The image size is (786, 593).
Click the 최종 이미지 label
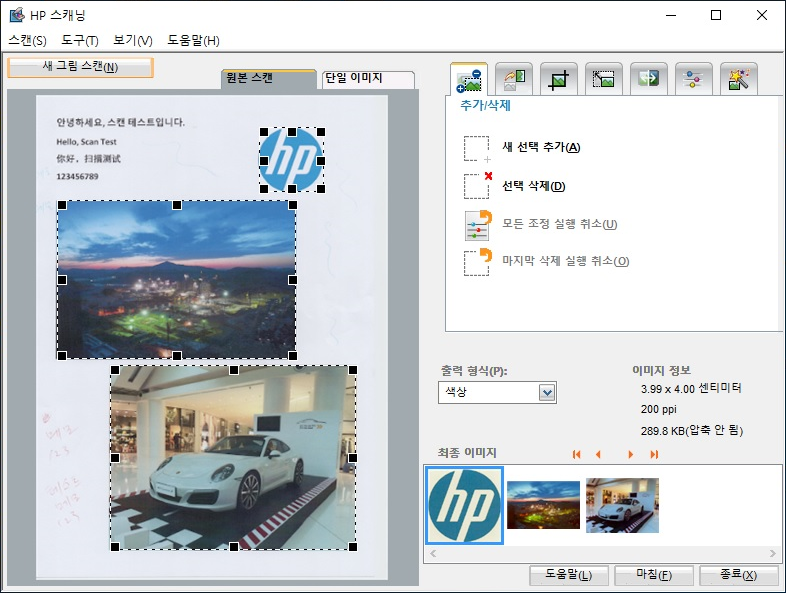click(467, 453)
